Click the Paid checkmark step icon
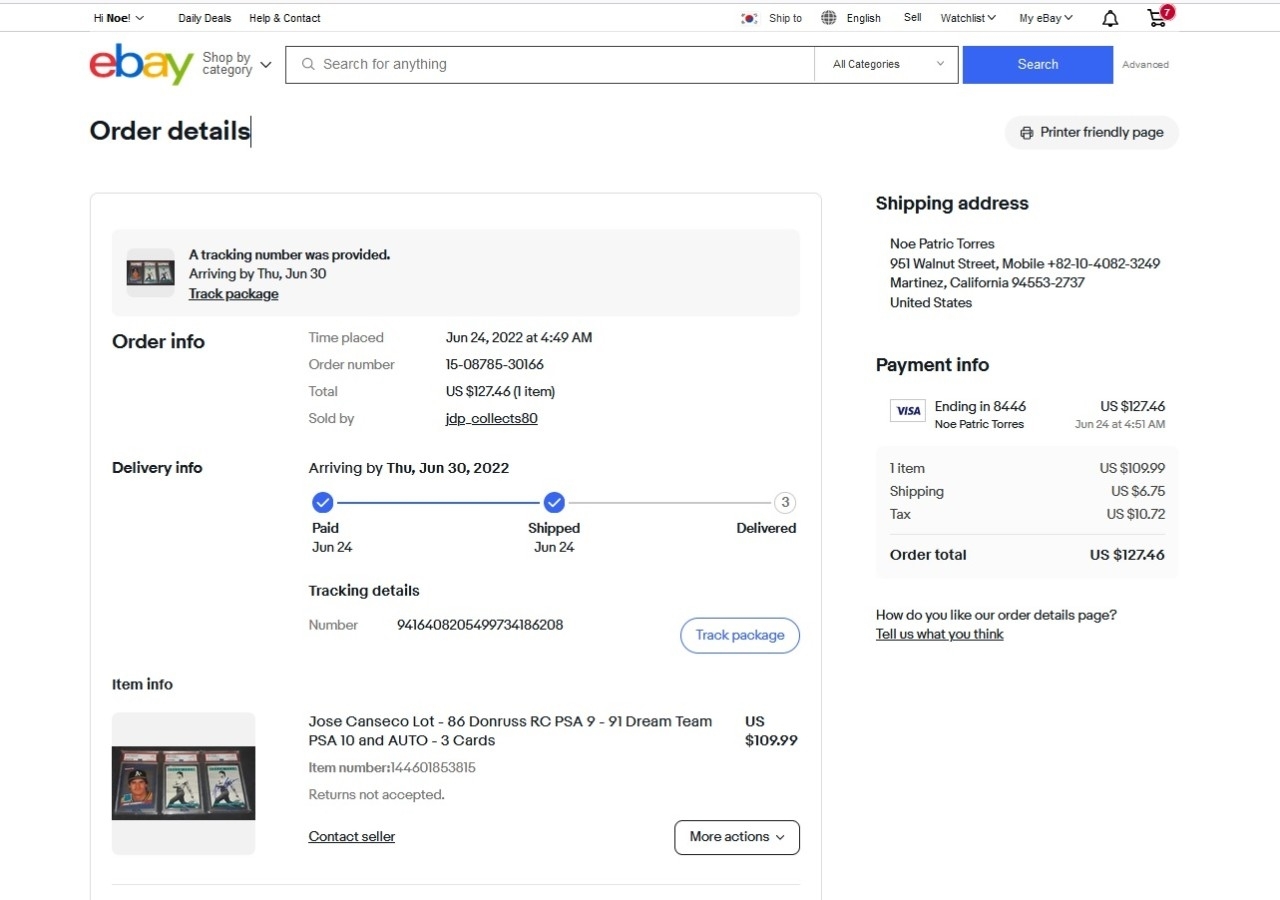This screenshot has height=900, width=1280. click(x=322, y=502)
